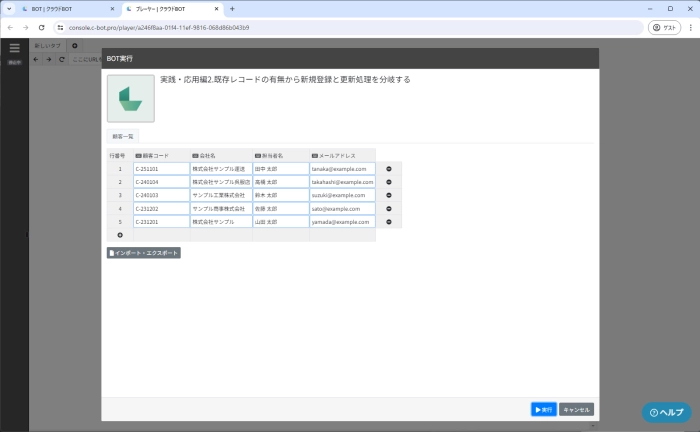Delete row 3 using the minus icon
This screenshot has width=700, height=432.
[x=389, y=195]
